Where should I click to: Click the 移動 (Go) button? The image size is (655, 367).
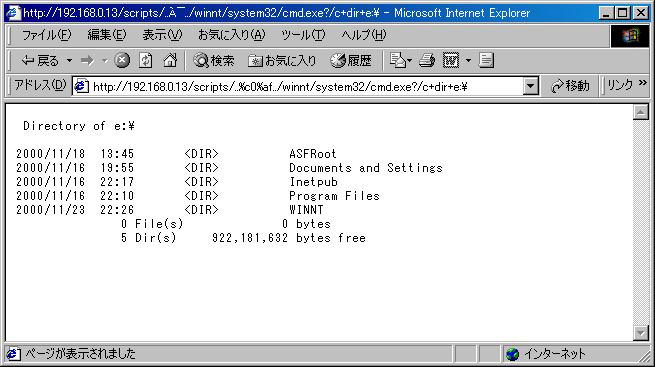tap(570, 86)
